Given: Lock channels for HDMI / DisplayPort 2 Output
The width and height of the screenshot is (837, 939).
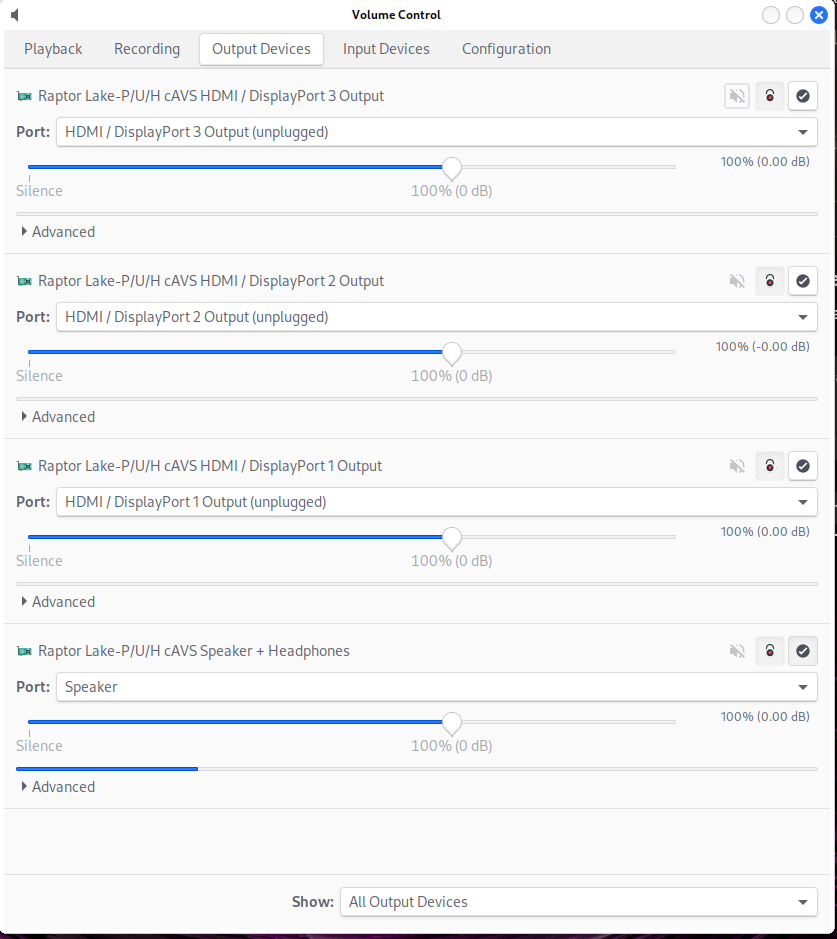Looking at the screenshot, I should click(x=769, y=281).
